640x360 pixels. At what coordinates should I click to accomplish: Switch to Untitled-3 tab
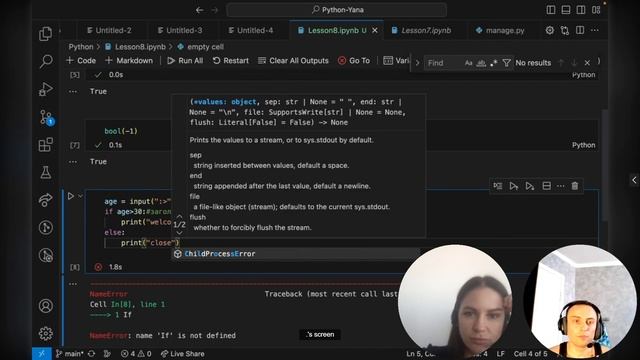[180, 30]
